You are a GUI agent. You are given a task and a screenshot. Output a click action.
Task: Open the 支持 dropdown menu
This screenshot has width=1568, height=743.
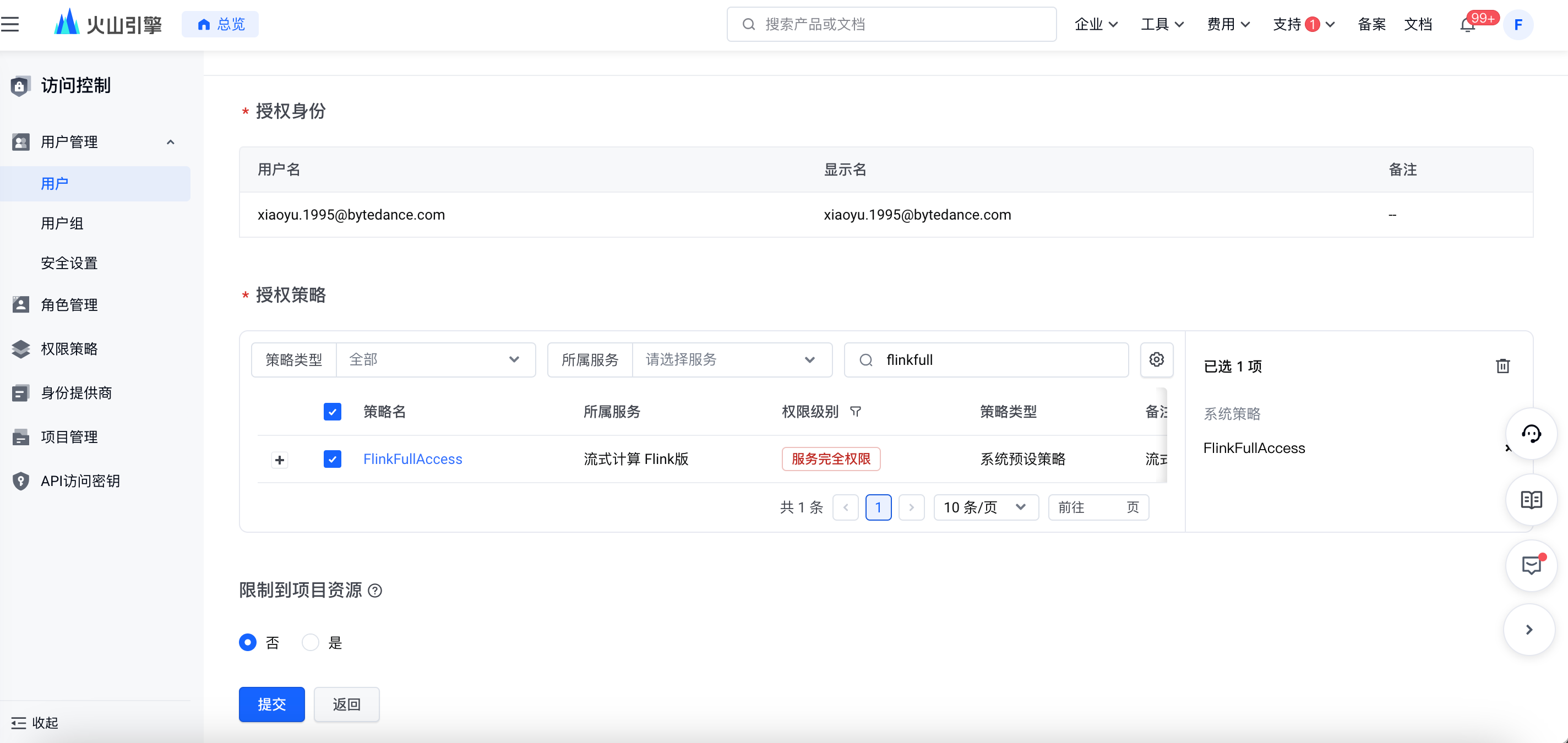pos(1303,24)
